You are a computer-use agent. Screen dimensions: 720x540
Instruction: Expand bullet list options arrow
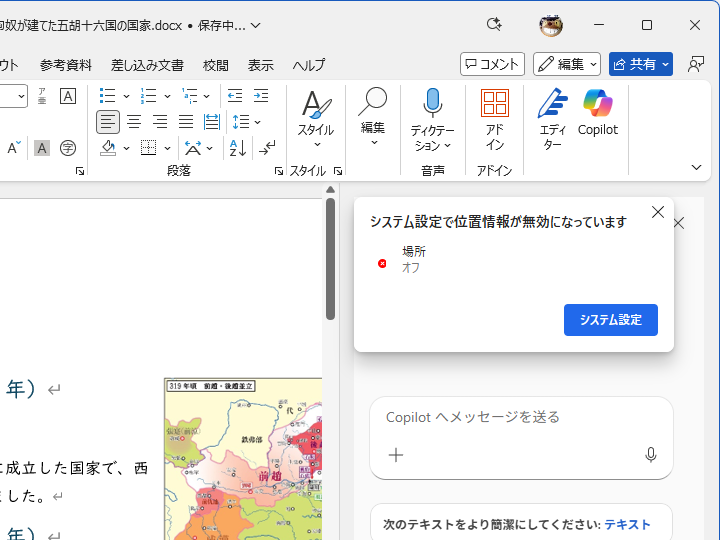tap(126, 96)
